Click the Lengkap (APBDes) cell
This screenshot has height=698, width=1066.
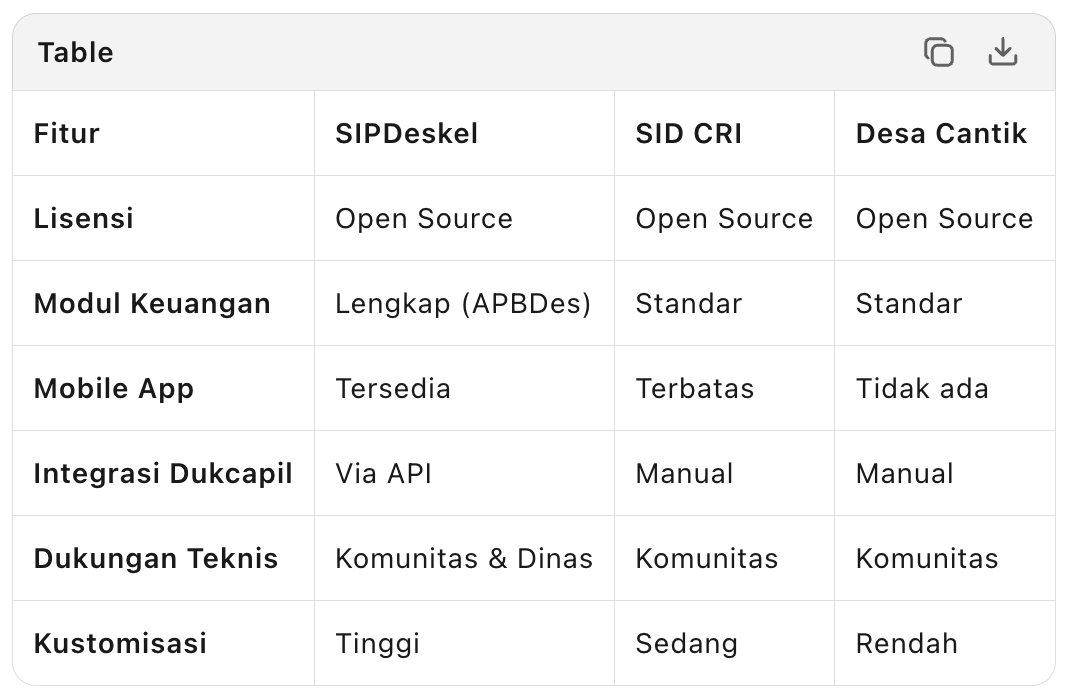pyautogui.click(x=463, y=303)
